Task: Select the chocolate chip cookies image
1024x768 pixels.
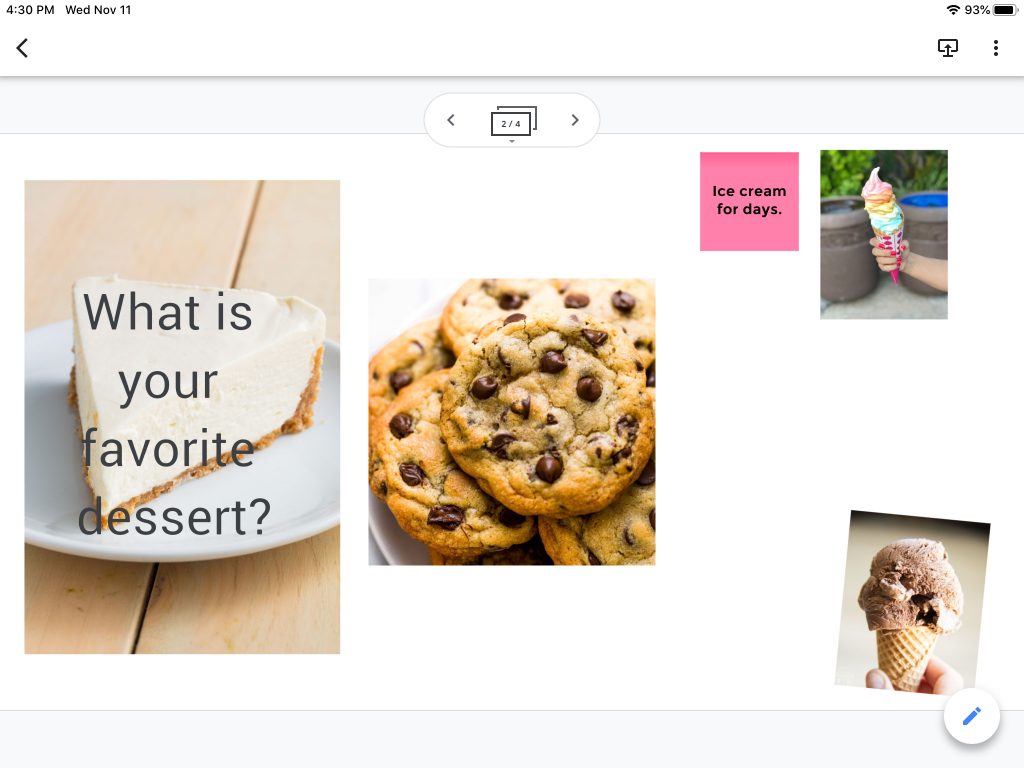Action: (512, 422)
